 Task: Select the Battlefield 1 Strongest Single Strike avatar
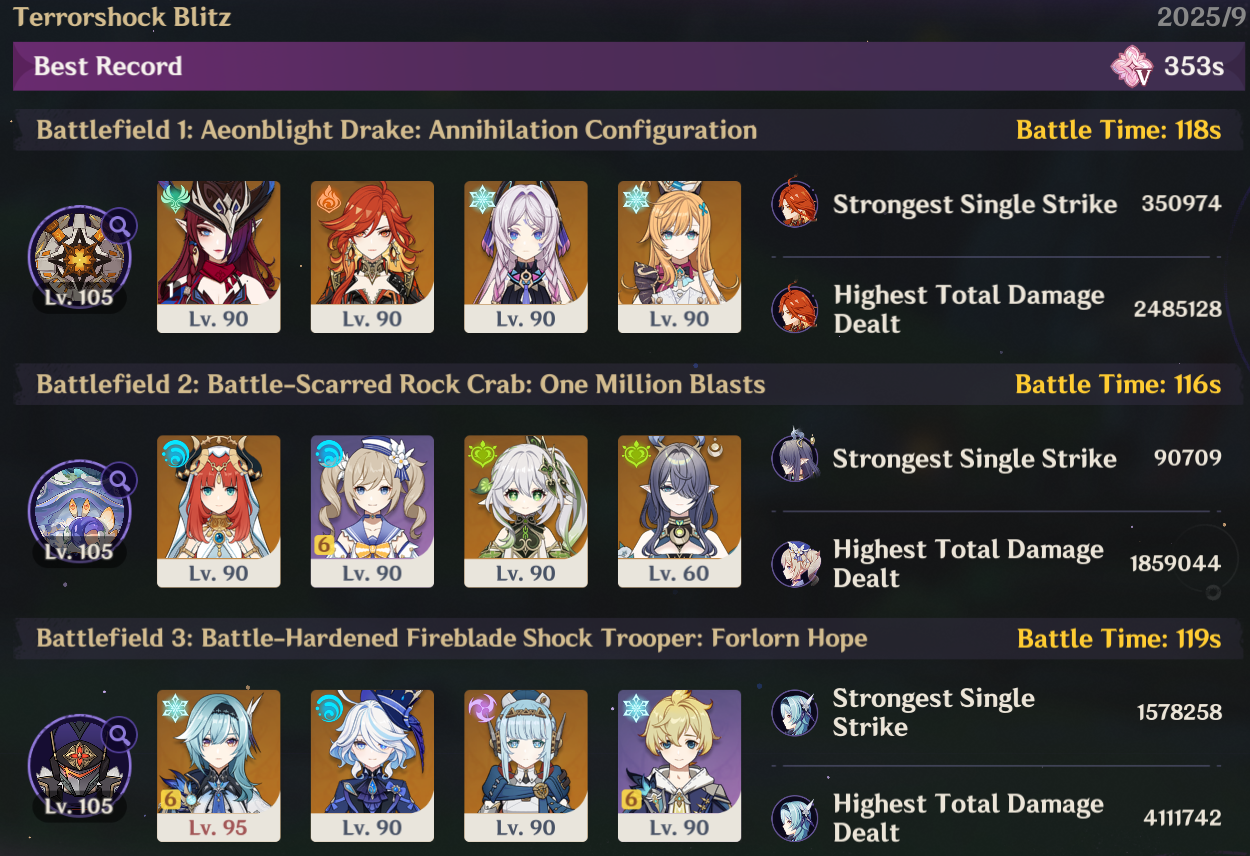(x=795, y=204)
